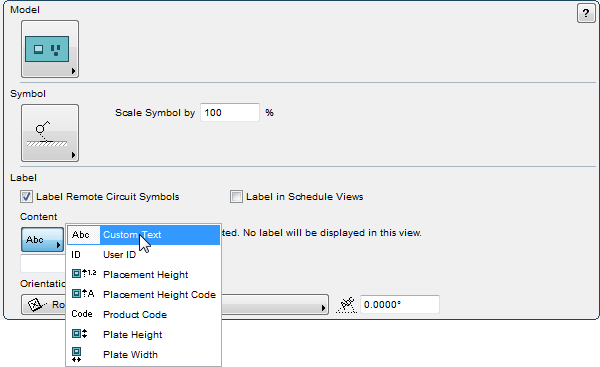Open the Model outlet thumbnail picker
This screenshot has width=600, height=367.
click(50, 49)
